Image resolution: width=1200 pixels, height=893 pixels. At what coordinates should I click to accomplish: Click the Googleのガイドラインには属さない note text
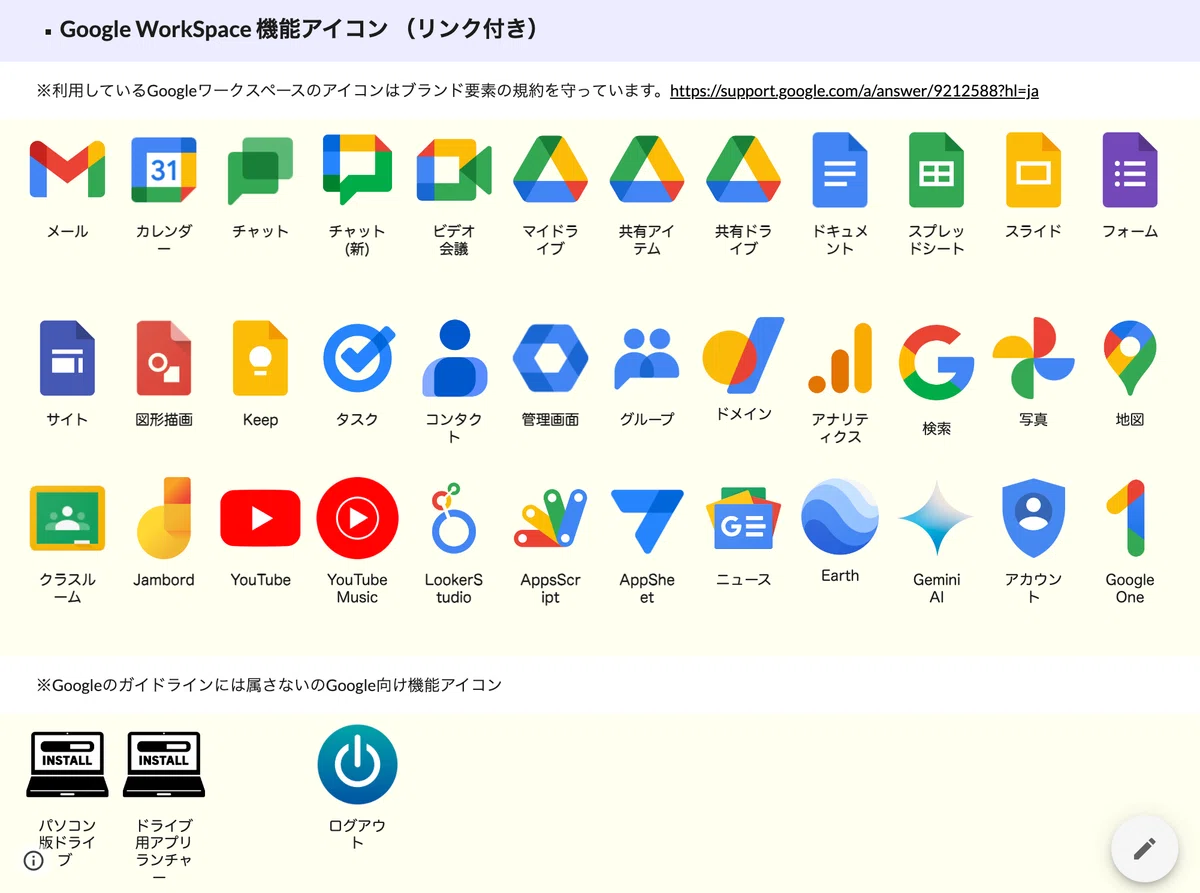tap(269, 685)
